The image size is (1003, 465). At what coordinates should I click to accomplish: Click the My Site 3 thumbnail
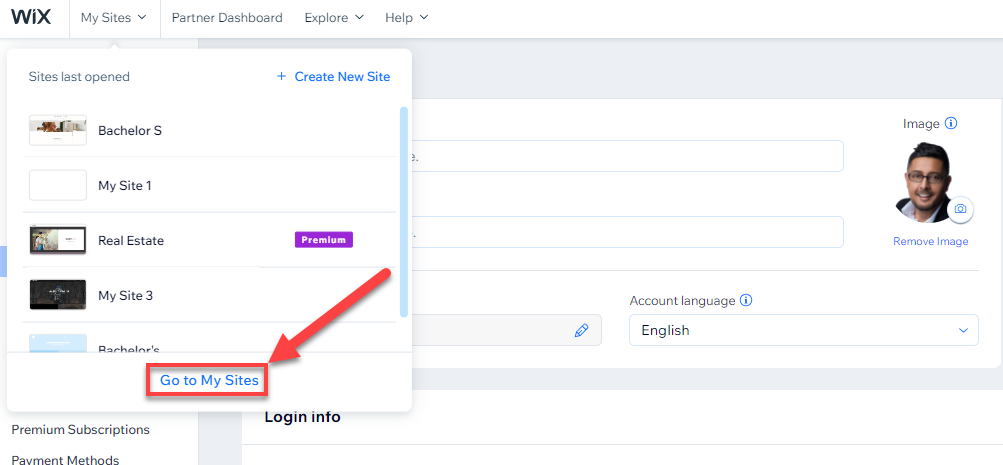point(58,296)
